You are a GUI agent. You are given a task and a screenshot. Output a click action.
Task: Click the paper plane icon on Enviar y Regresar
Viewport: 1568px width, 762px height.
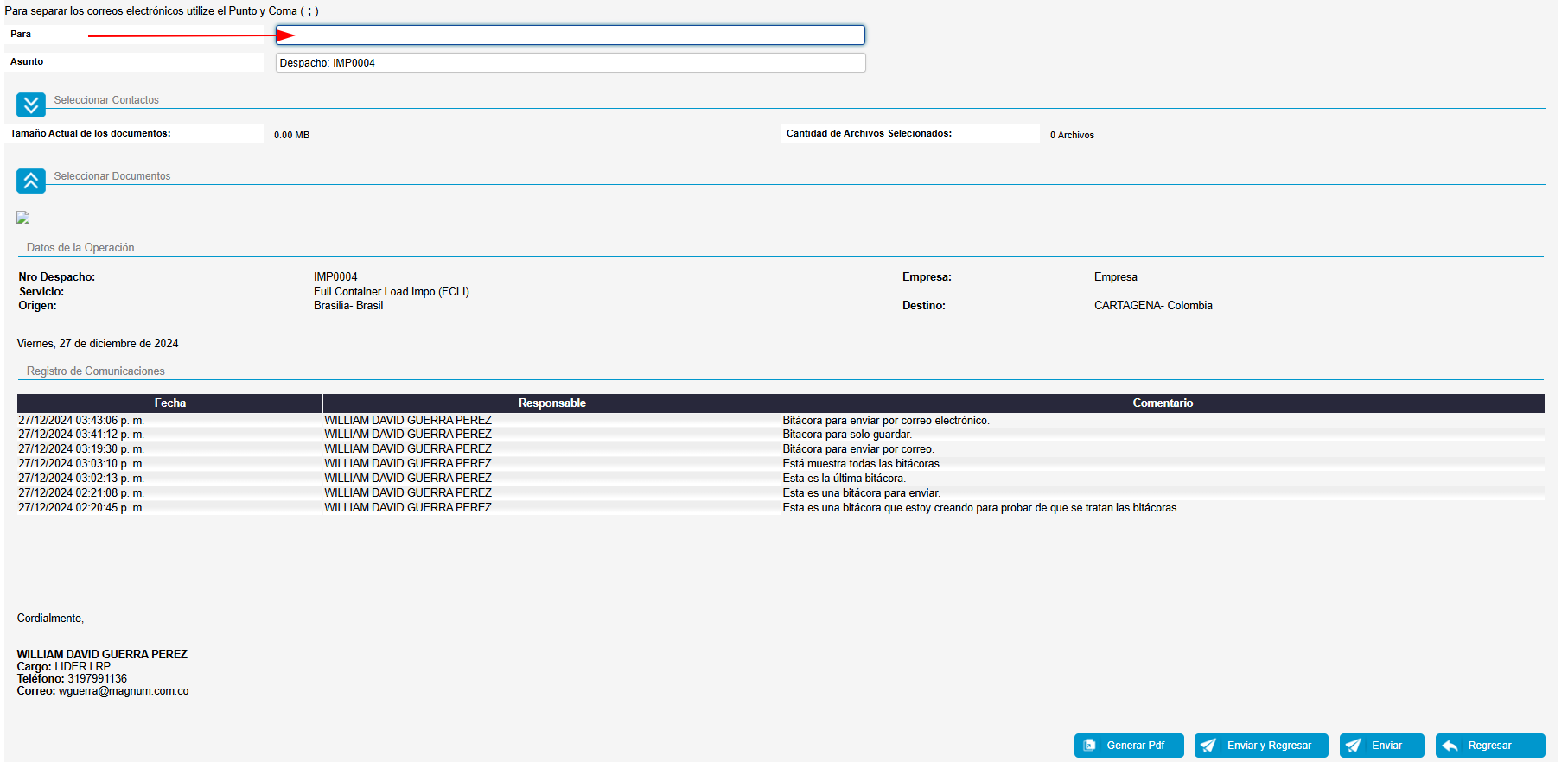(1208, 746)
